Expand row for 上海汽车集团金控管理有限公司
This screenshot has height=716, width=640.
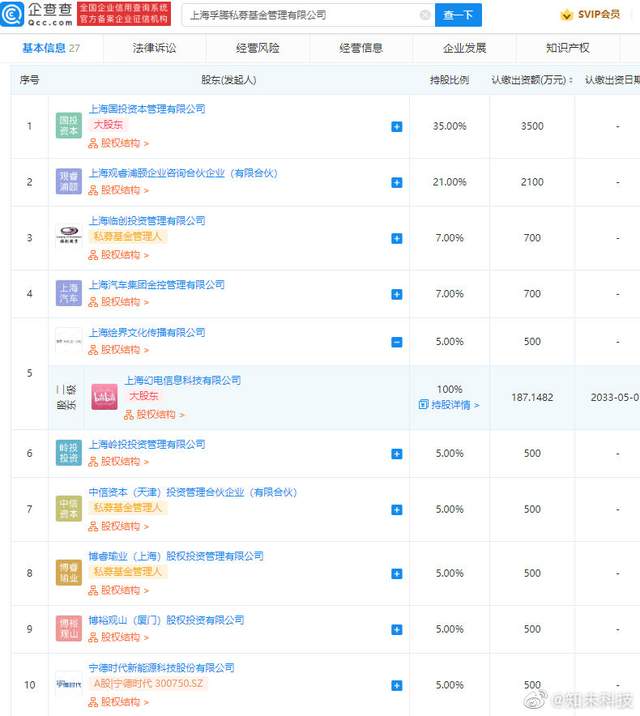pos(397,295)
